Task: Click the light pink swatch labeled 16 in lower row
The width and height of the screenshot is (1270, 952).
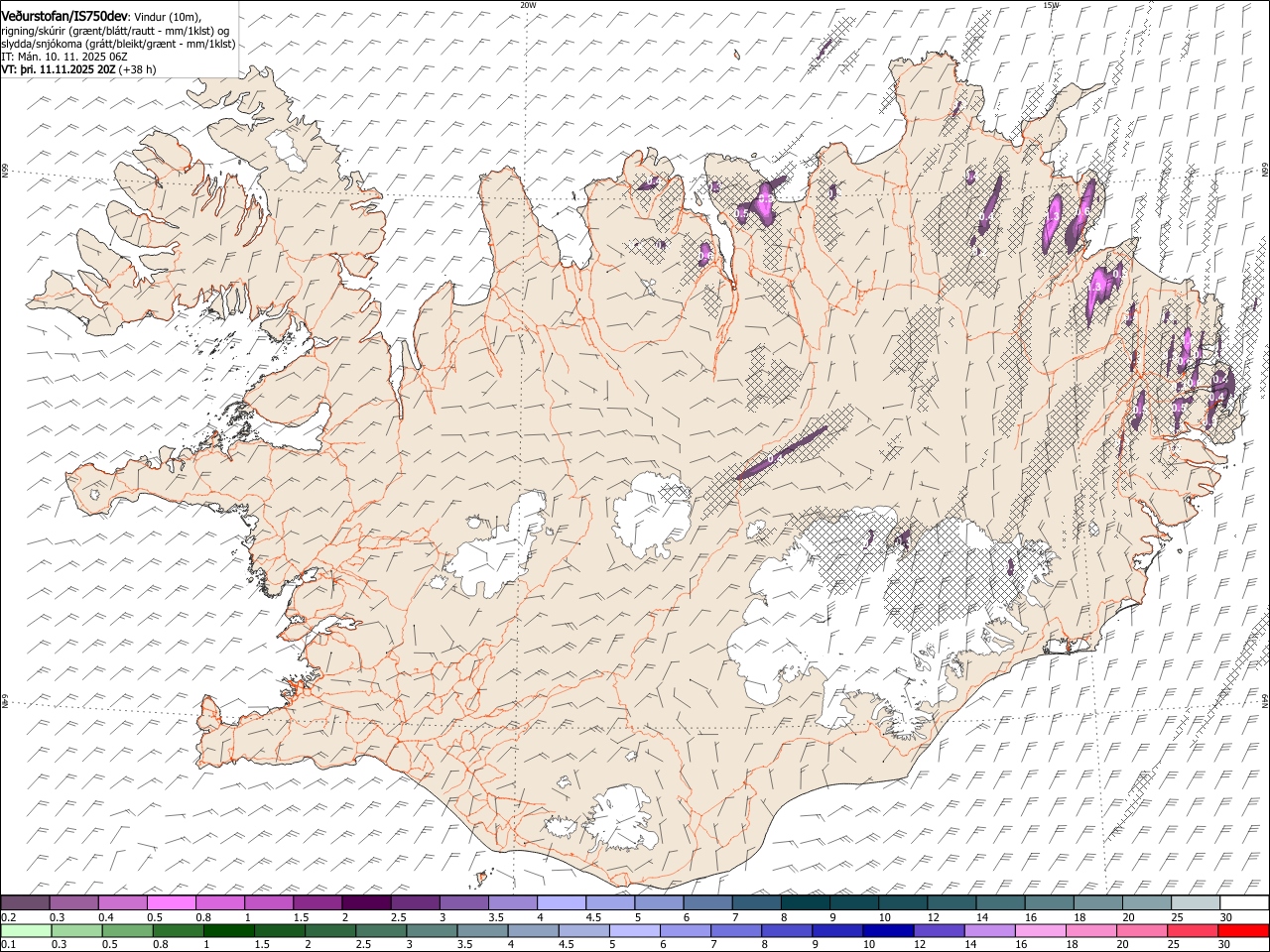Action: pos(1040,930)
